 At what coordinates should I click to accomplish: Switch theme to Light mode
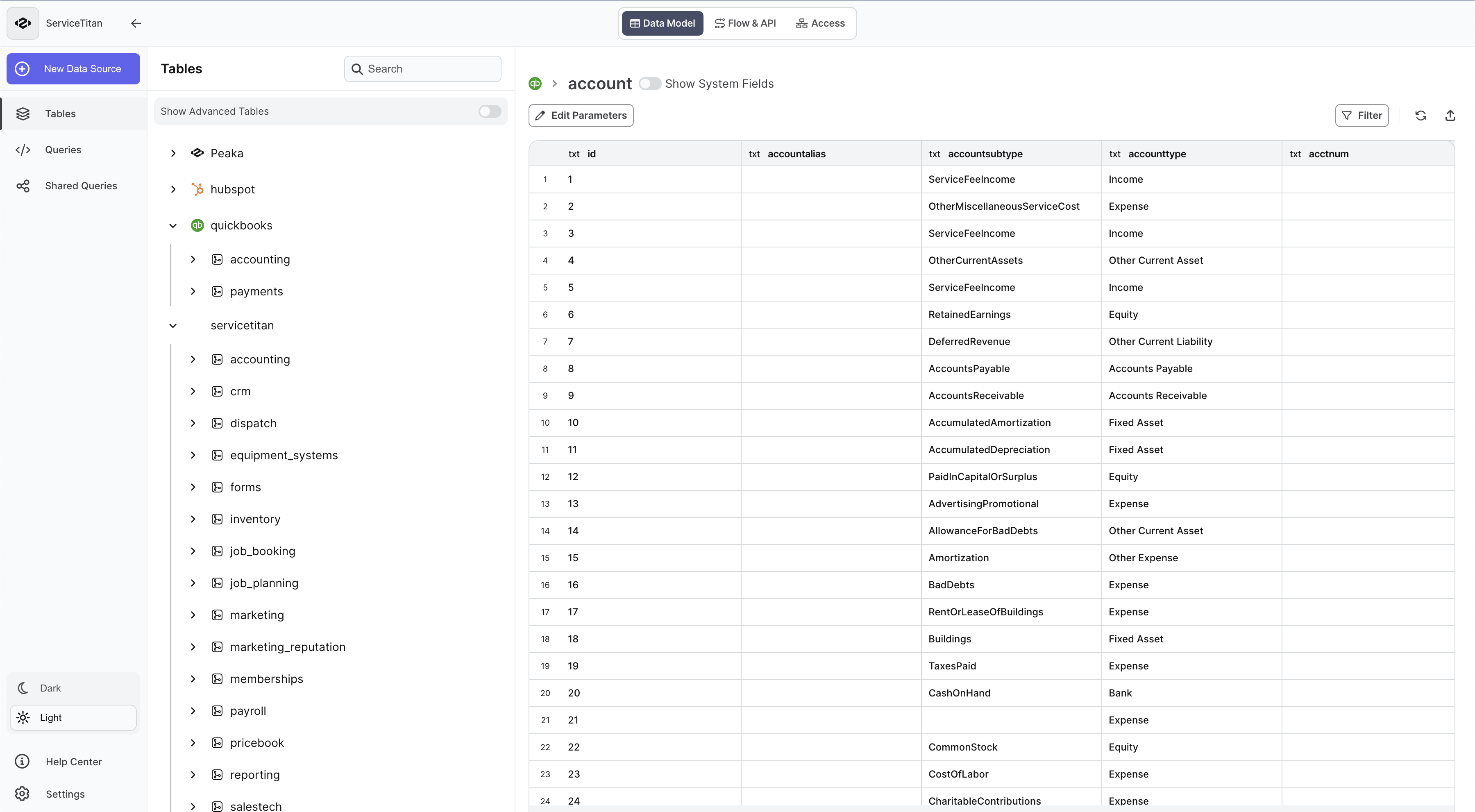73,717
